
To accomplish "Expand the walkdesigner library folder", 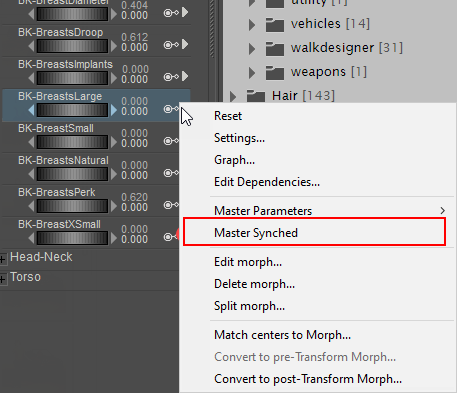I will coord(252,48).
